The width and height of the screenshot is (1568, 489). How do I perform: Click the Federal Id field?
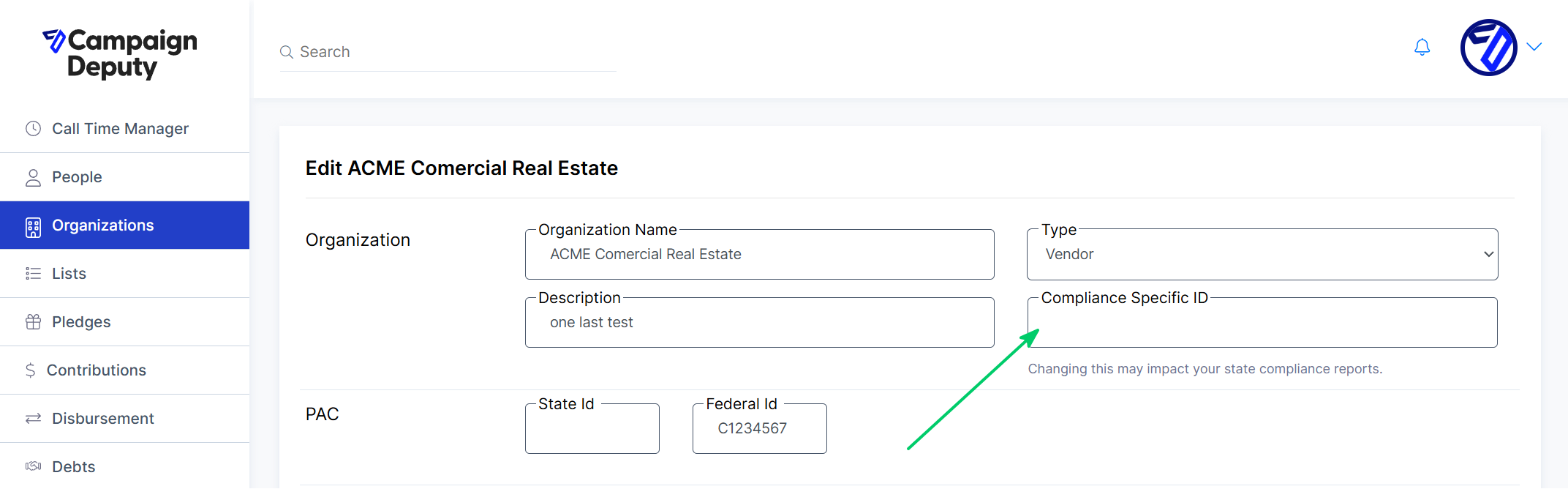coord(759,428)
